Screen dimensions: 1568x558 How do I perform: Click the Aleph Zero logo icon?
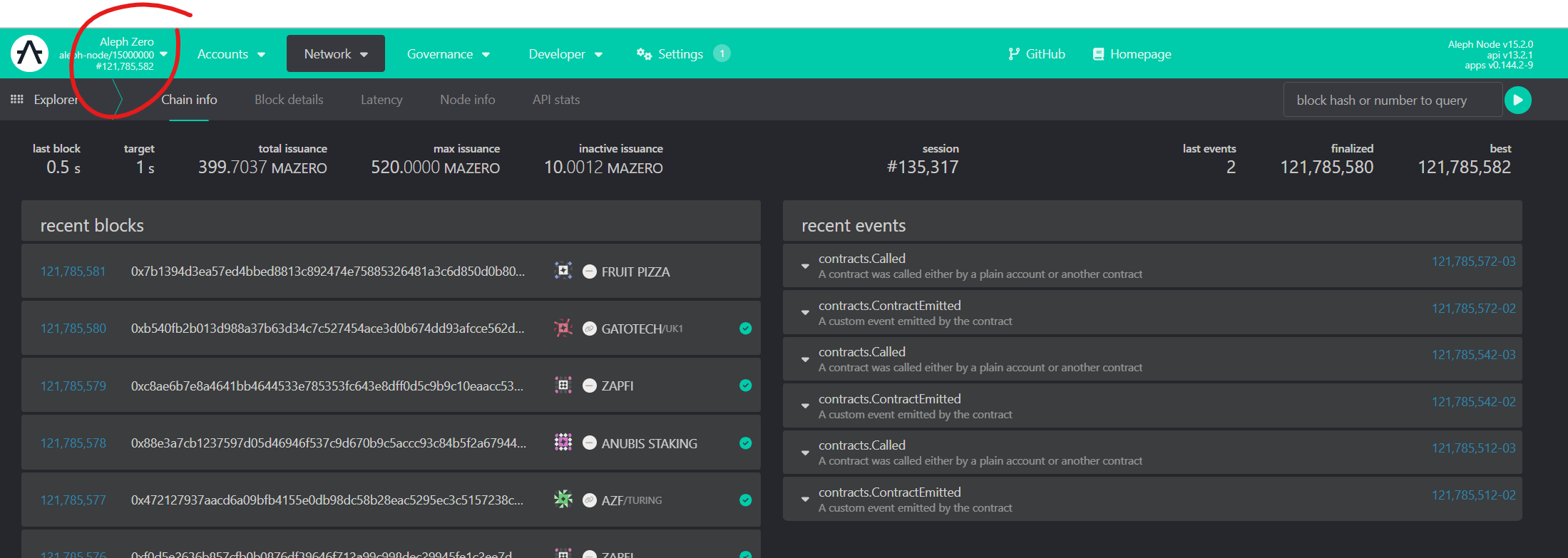tap(30, 53)
